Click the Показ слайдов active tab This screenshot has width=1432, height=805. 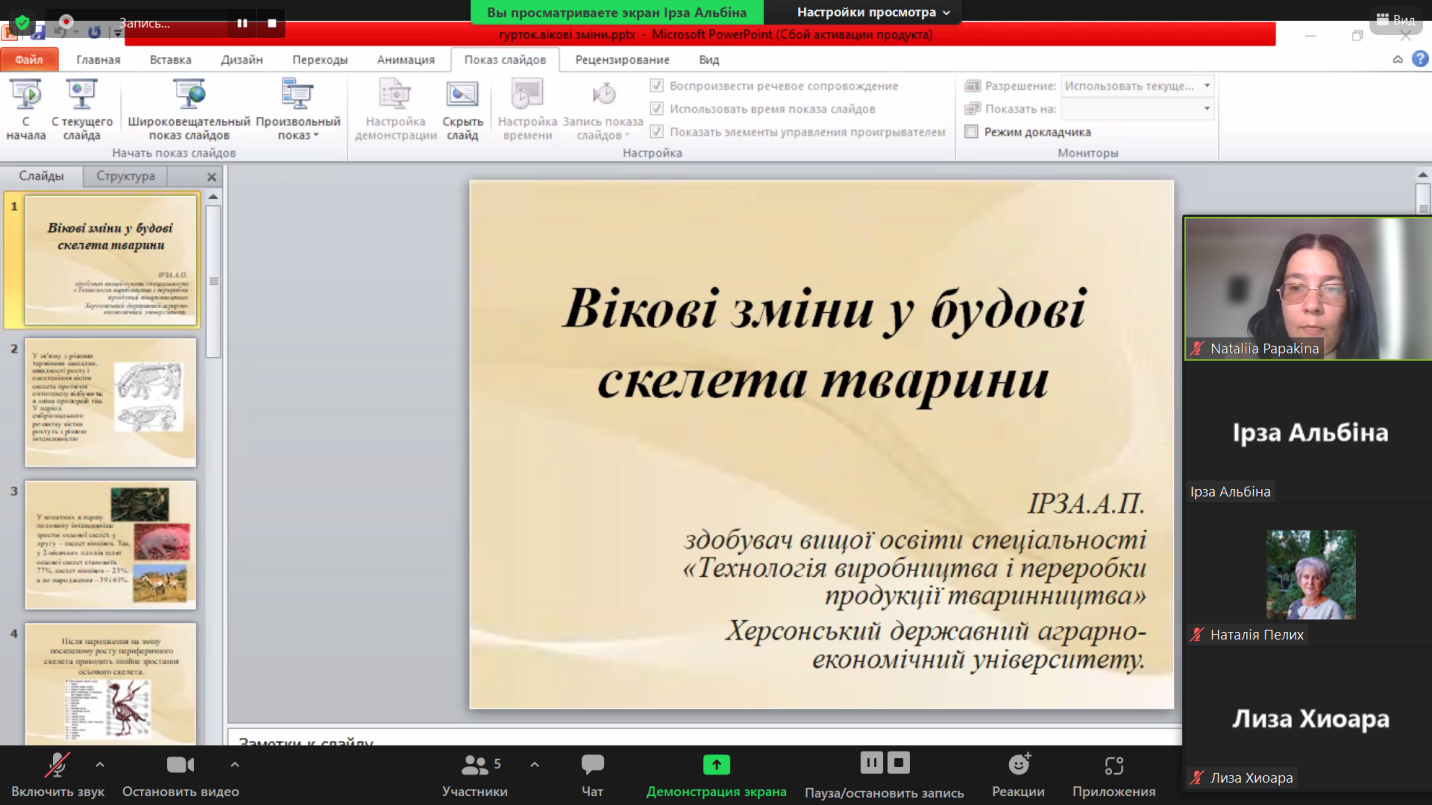pyautogui.click(x=505, y=60)
